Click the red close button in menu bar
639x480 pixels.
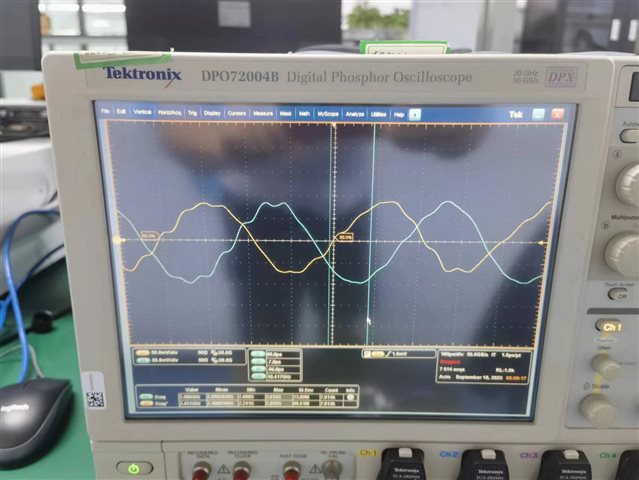(x=557, y=114)
